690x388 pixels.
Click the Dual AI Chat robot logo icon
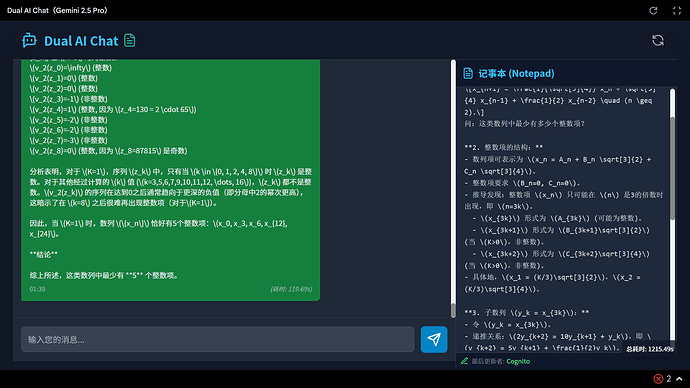(29, 40)
